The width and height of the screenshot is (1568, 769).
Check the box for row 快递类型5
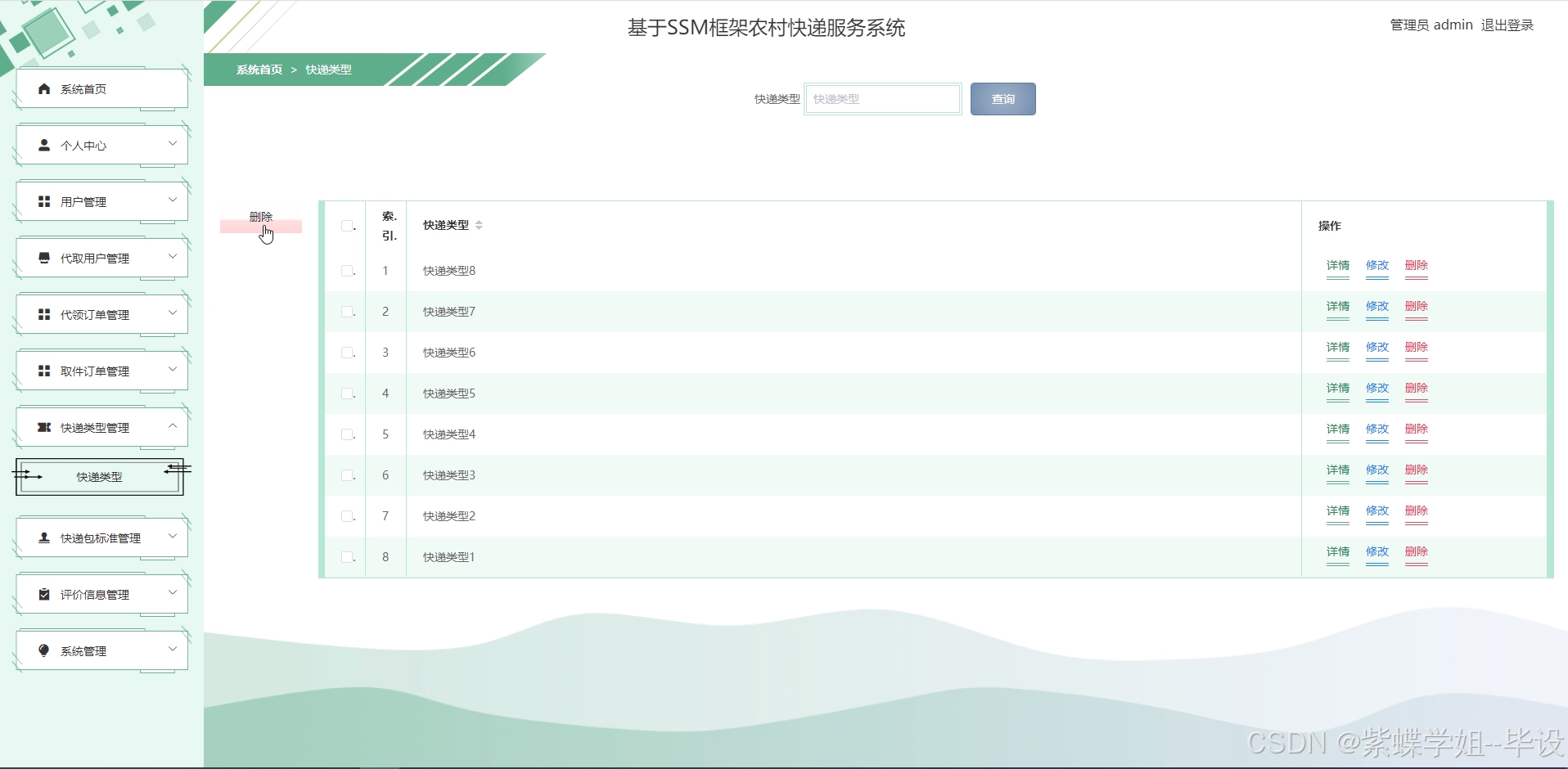pyautogui.click(x=347, y=393)
